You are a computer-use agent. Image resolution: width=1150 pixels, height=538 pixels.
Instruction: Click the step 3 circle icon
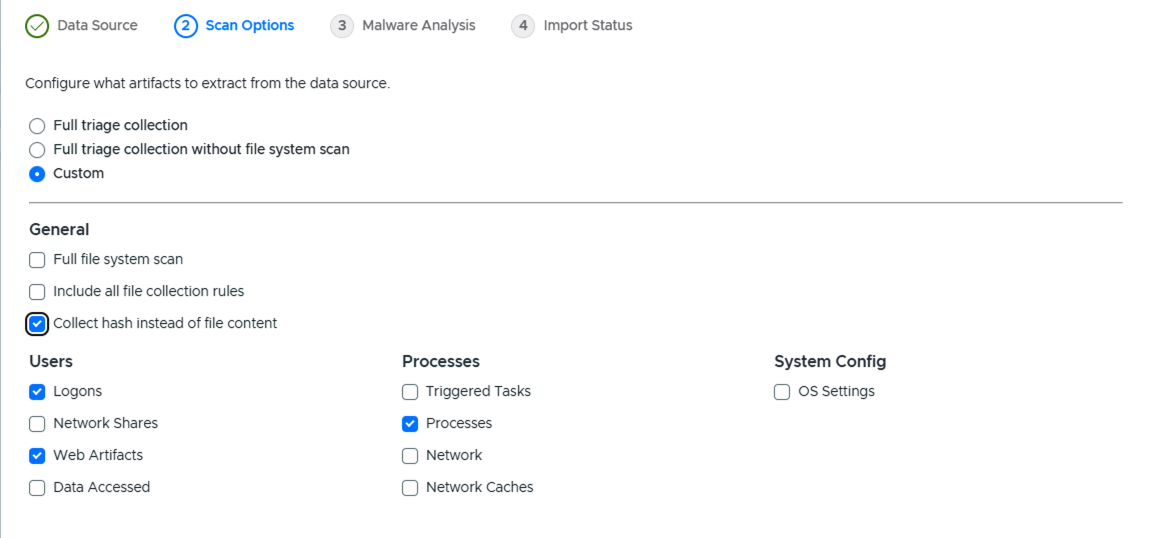342,26
